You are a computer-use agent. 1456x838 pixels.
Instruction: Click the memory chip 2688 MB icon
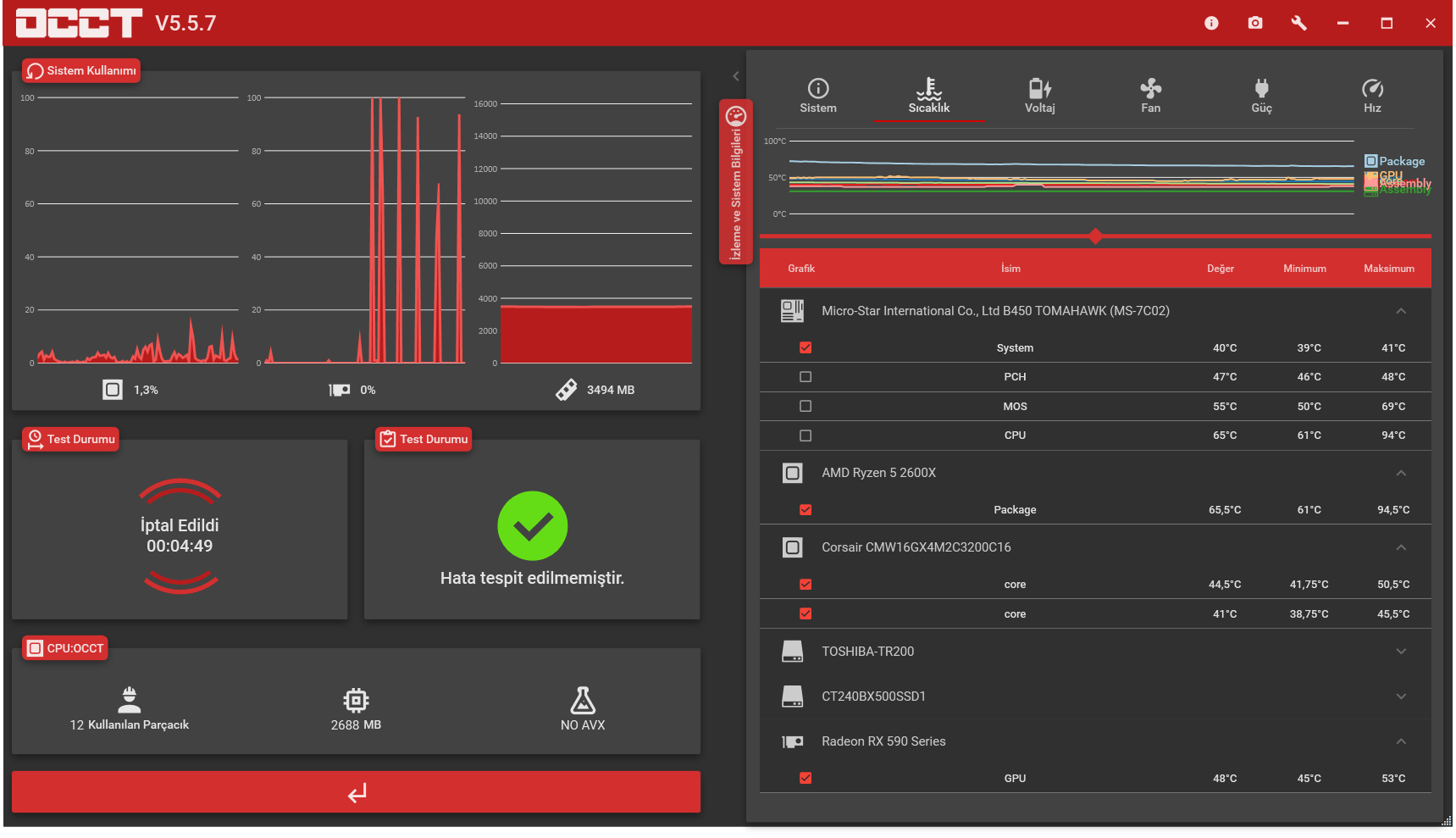(x=356, y=700)
